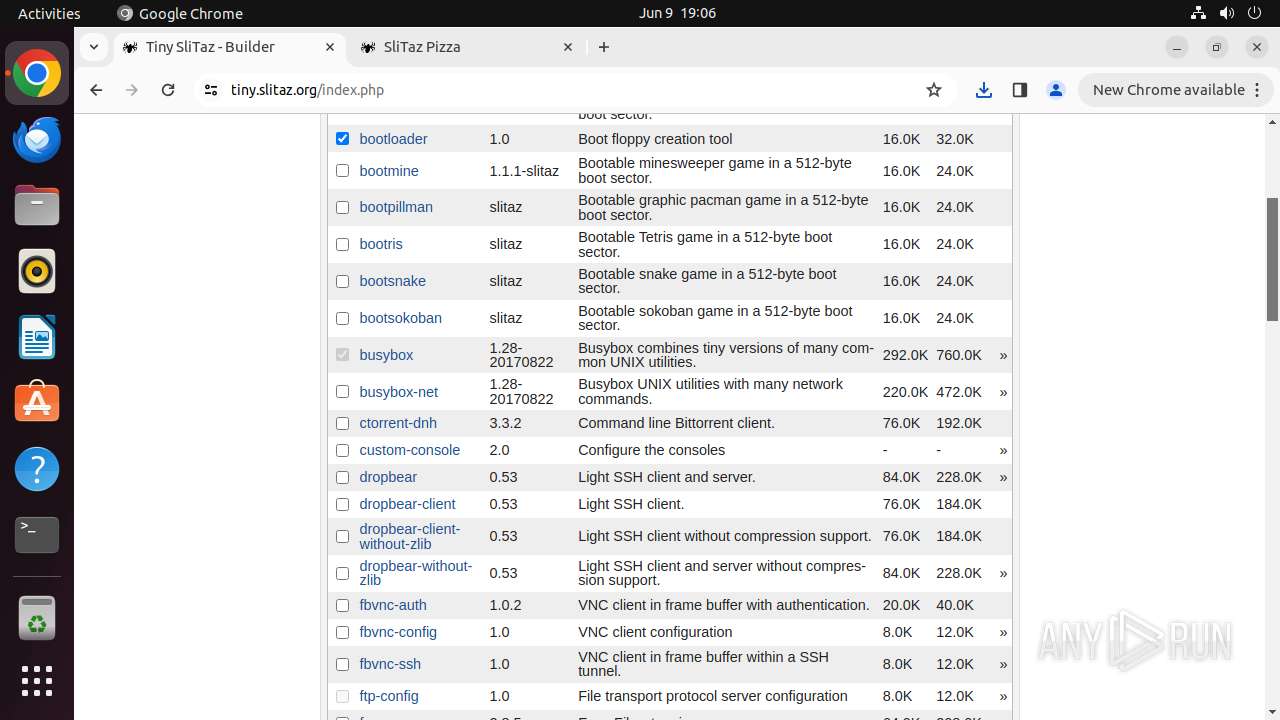The image size is (1280, 720).
Task: Toggle Chrome side panel
Action: 1019,90
